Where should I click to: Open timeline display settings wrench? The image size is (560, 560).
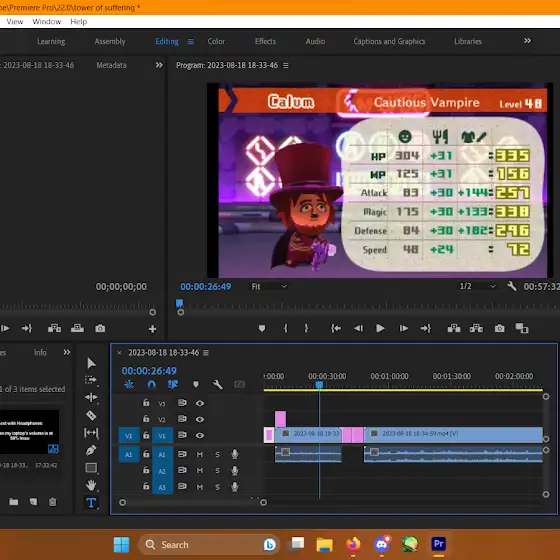[x=218, y=384]
